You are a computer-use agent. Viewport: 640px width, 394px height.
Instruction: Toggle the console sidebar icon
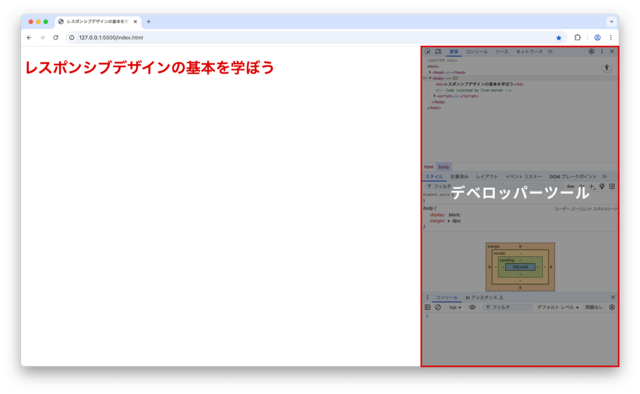428,307
